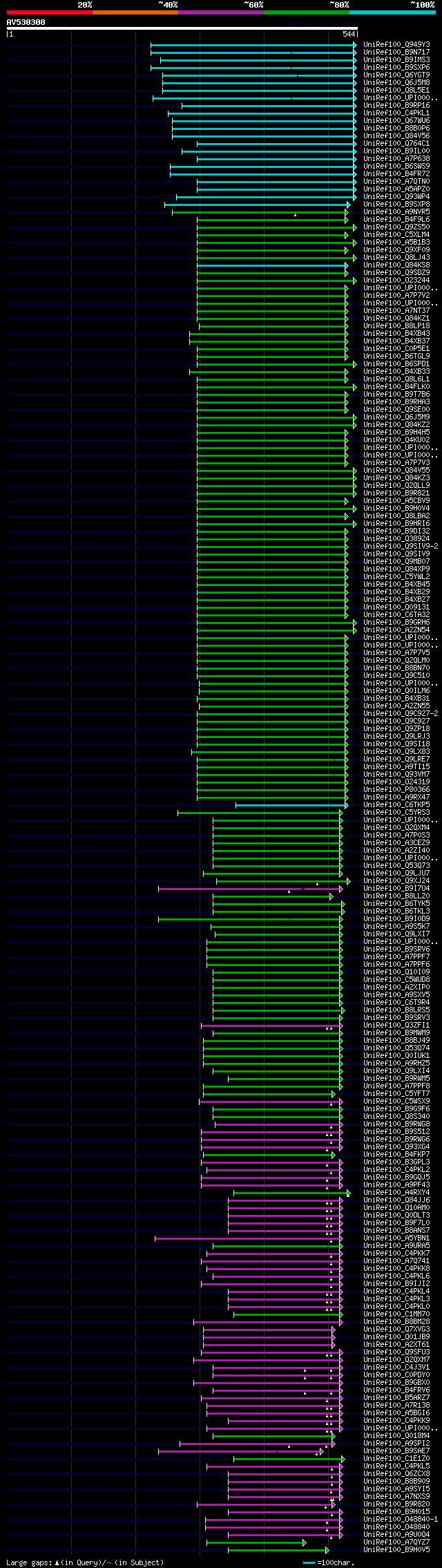Image resolution: width=442 pixels, height=1568 pixels.
Task: Pick the UniRef100_B6SPD1 hit name
Action: [x=396, y=363]
